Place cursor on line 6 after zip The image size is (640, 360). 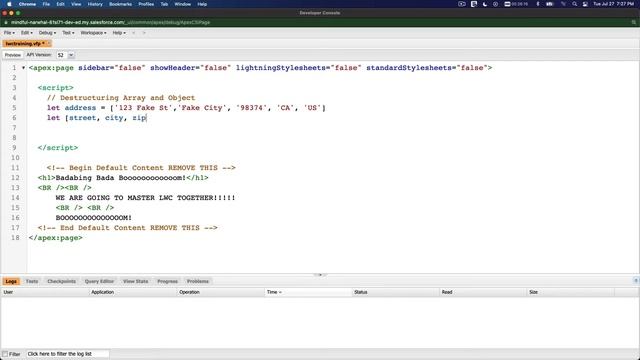coord(147,118)
